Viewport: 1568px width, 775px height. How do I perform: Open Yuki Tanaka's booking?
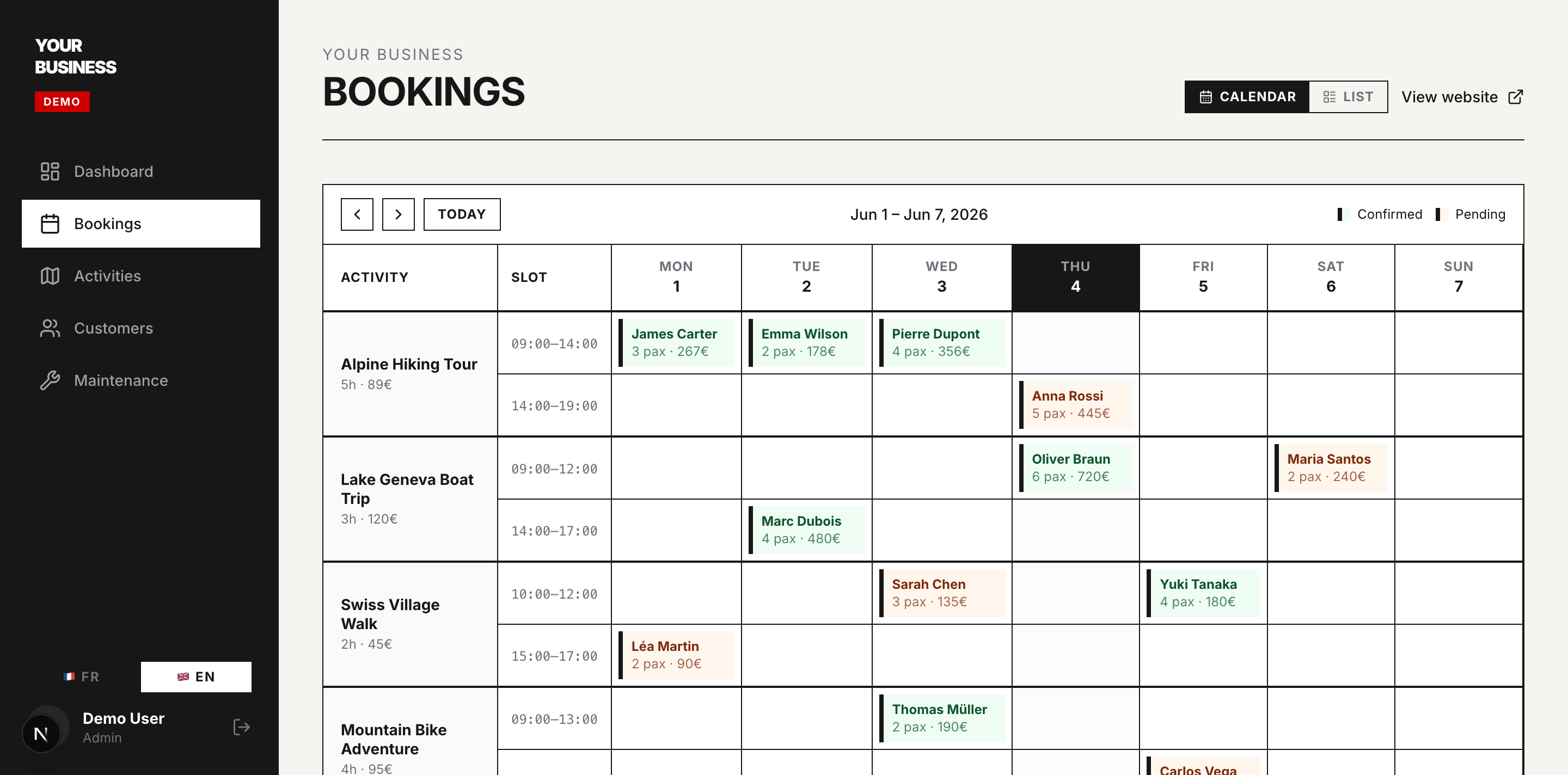coord(1203,593)
